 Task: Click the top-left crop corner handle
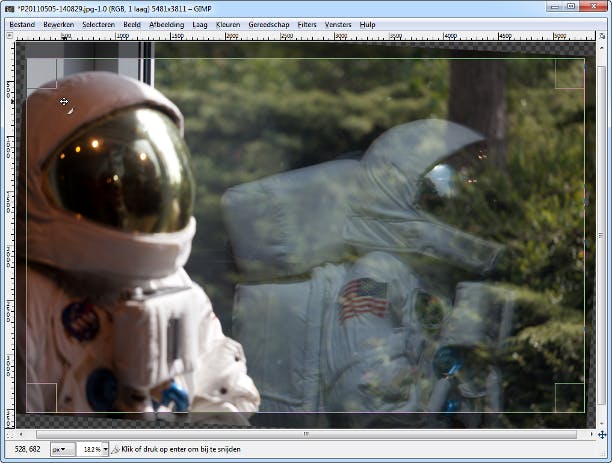pyautogui.click(x=42, y=74)
